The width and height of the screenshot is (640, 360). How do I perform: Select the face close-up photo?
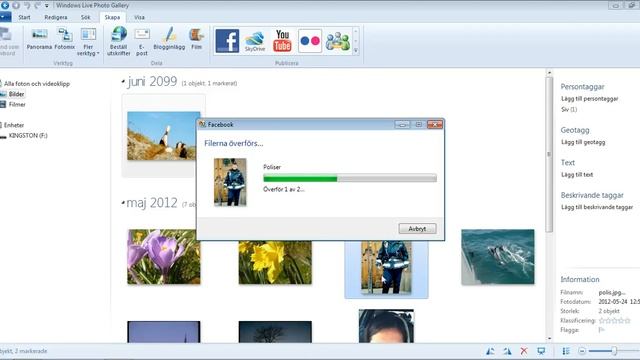386,326
